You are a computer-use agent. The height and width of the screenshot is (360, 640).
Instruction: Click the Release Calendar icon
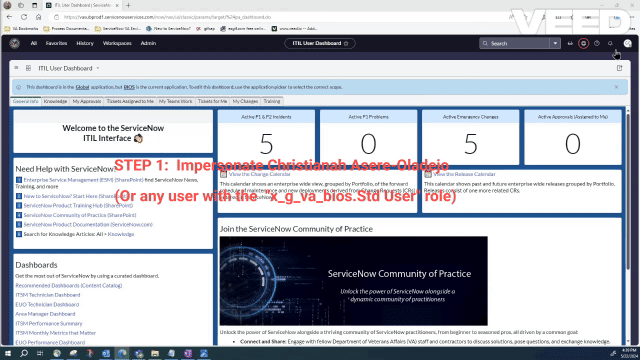pos(428,174)
